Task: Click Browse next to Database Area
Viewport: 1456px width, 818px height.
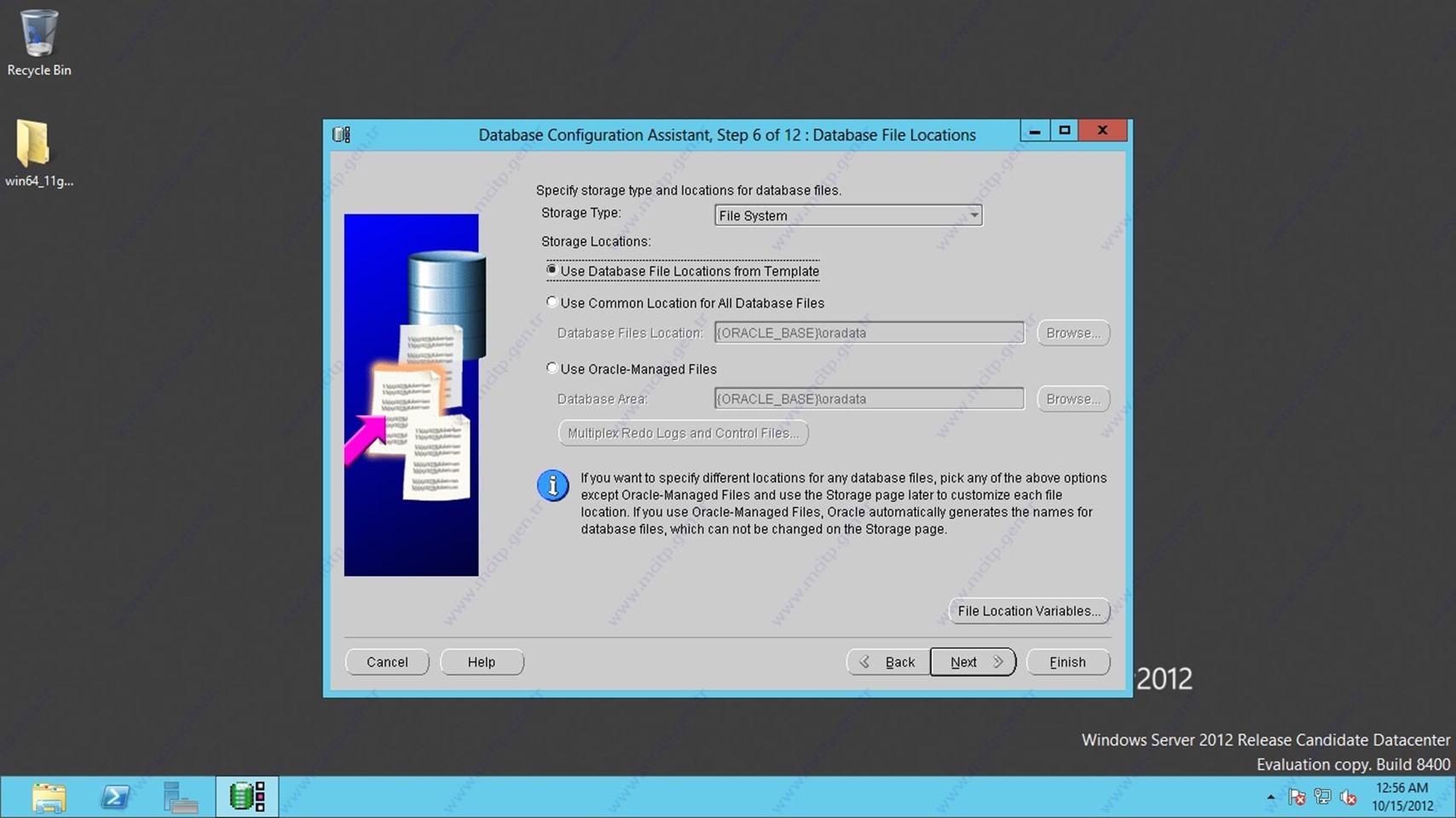Action: (x=1073, y=399)
